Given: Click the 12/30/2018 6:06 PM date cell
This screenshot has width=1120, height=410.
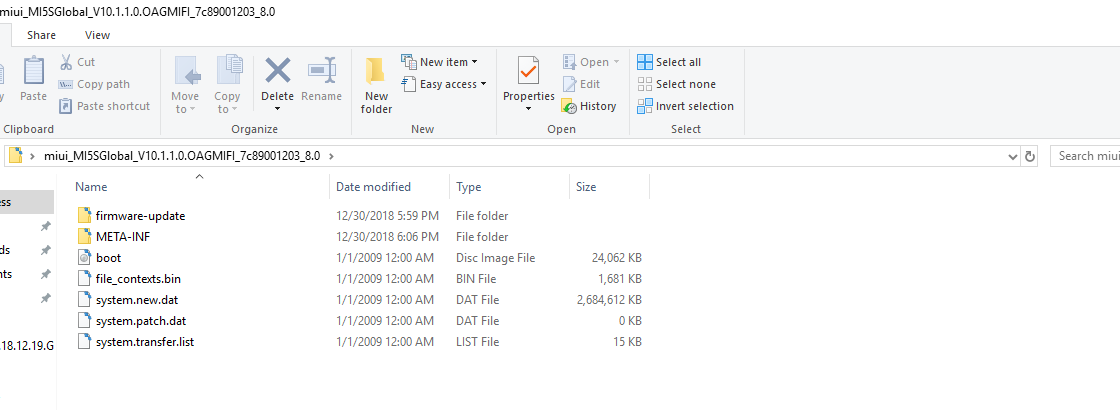Looking at the screenshot, I should coord(387,236).
